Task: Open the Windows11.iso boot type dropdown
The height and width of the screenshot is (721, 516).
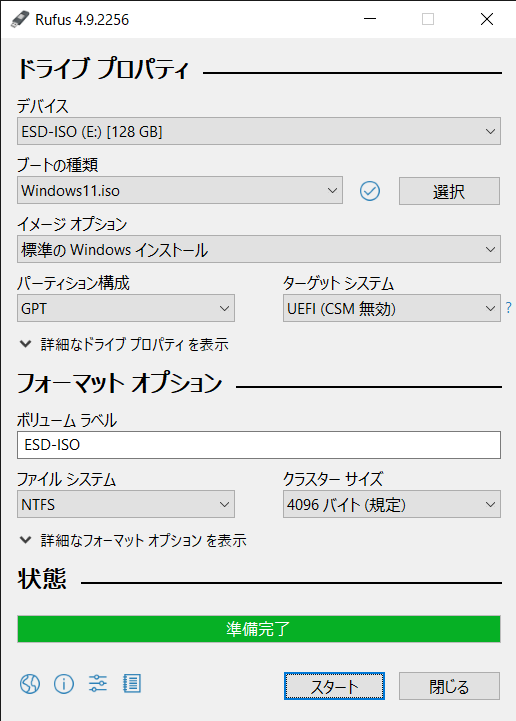Action: click(180, 190)
